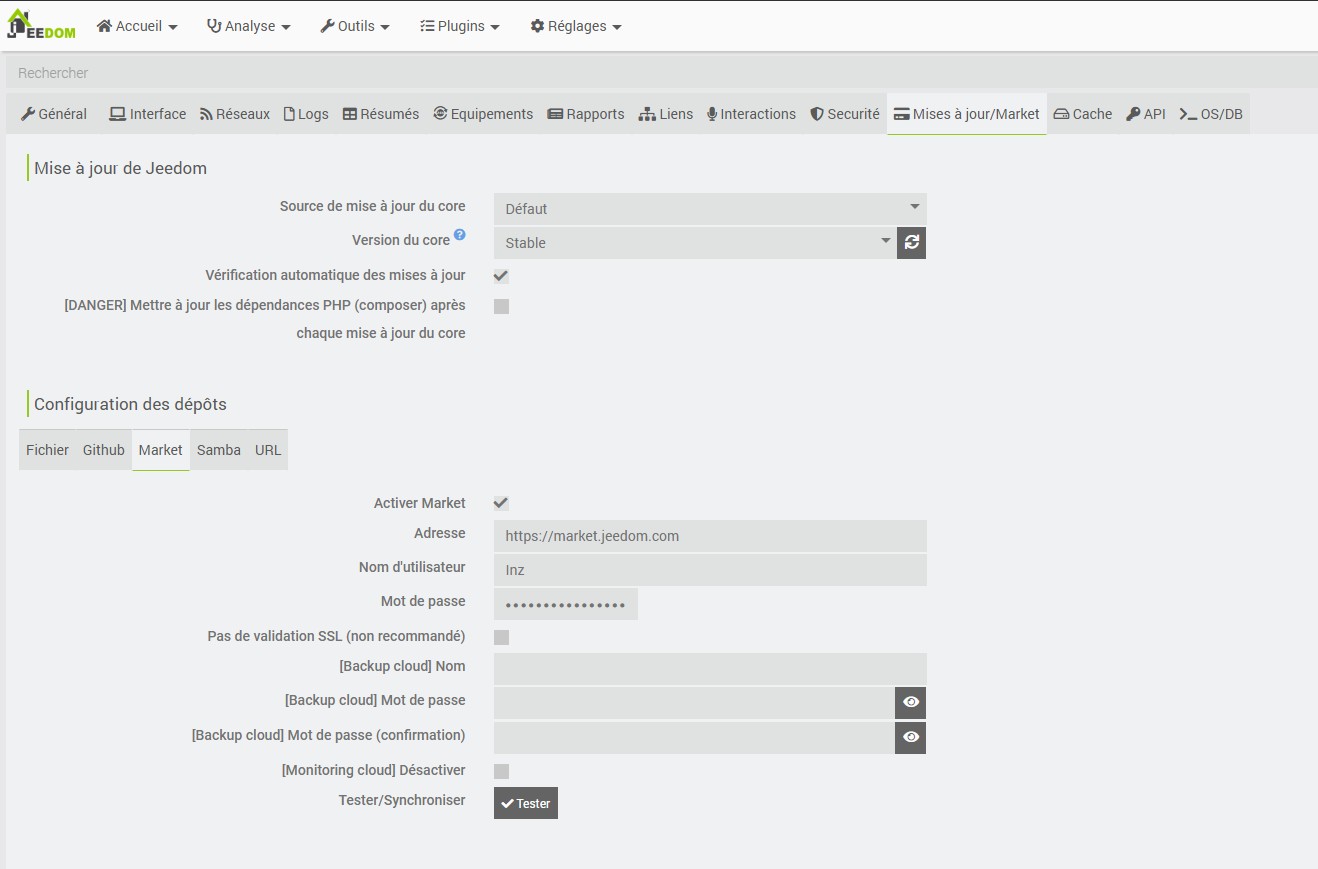
Task: Switch to the Logs tab
Action: coord(306,114)
